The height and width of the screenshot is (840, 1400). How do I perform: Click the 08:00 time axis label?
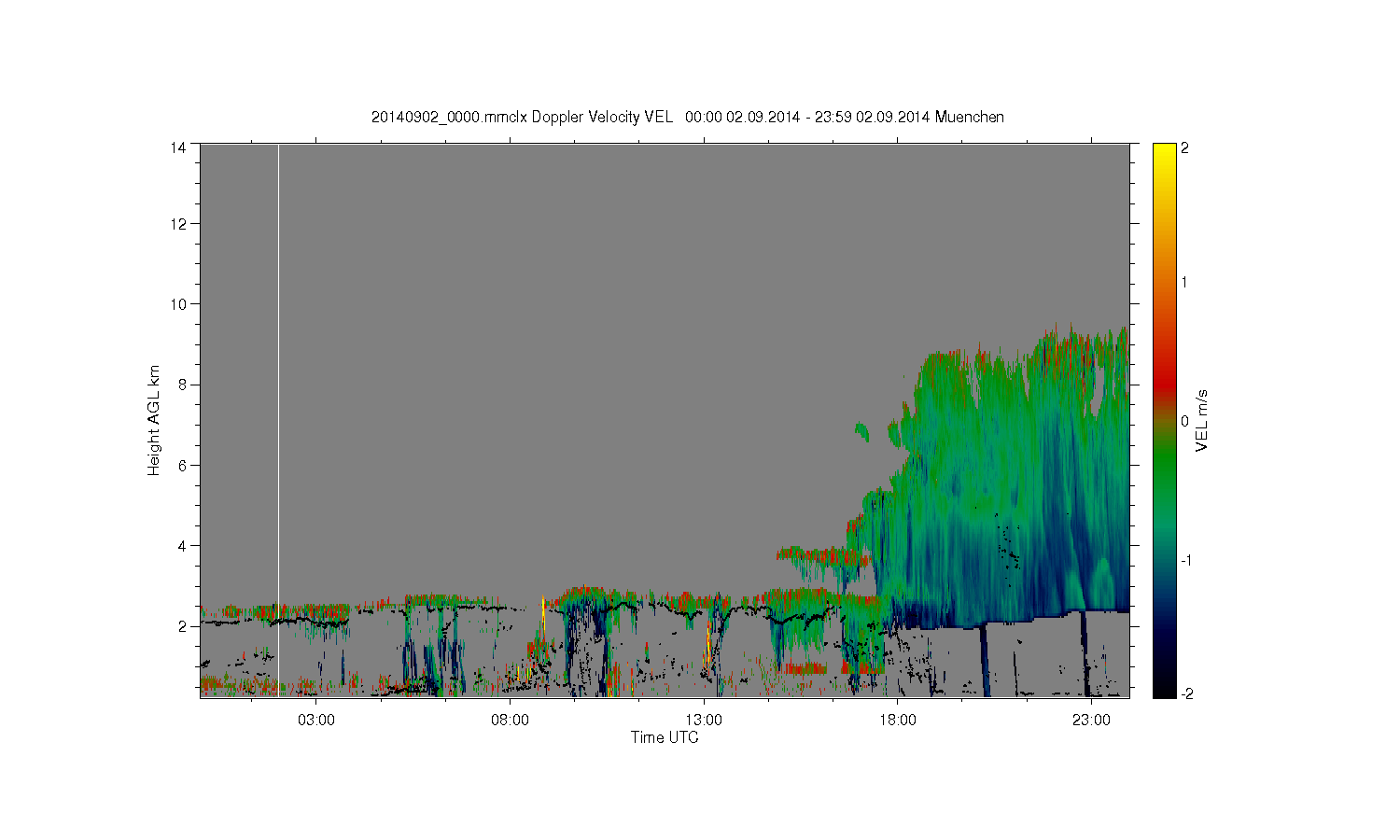pos(511,721)
